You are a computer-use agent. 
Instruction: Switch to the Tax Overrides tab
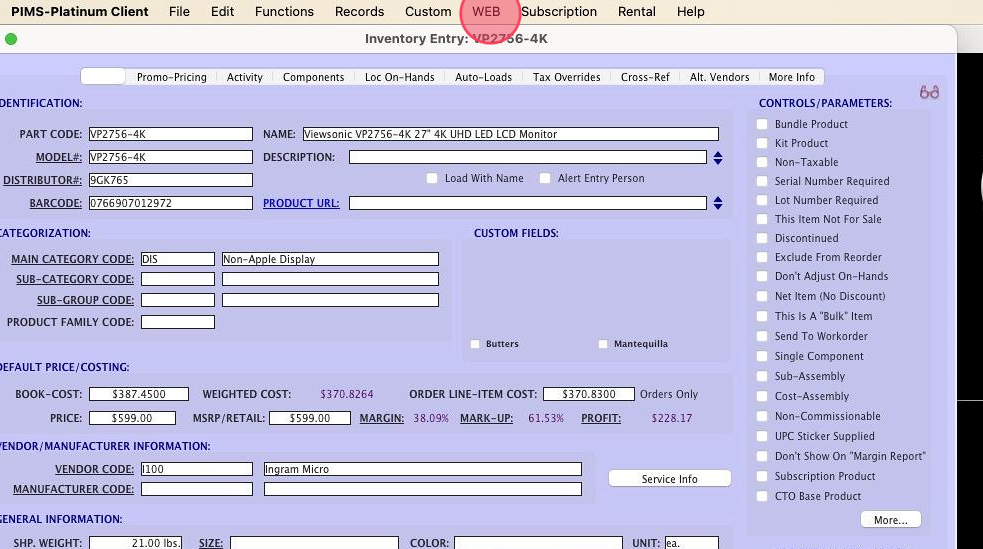point(567,77)
